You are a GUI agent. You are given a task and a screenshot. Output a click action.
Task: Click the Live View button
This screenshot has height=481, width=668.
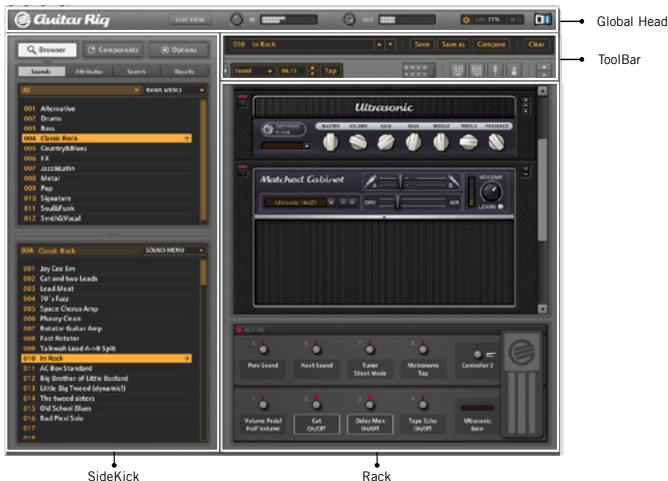point(190,20)
